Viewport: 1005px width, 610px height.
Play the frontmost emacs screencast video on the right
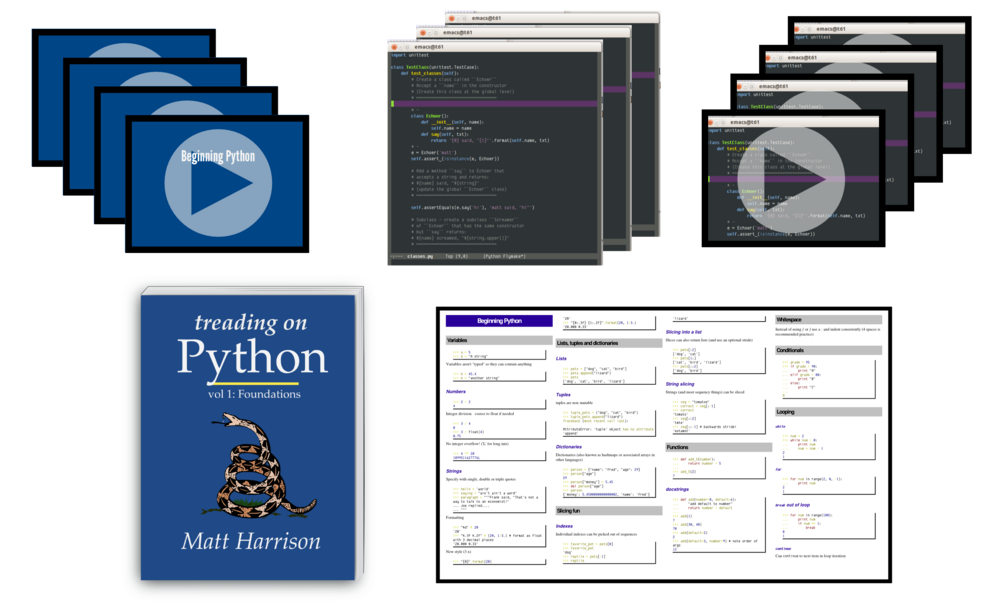(x=791, y=180)
